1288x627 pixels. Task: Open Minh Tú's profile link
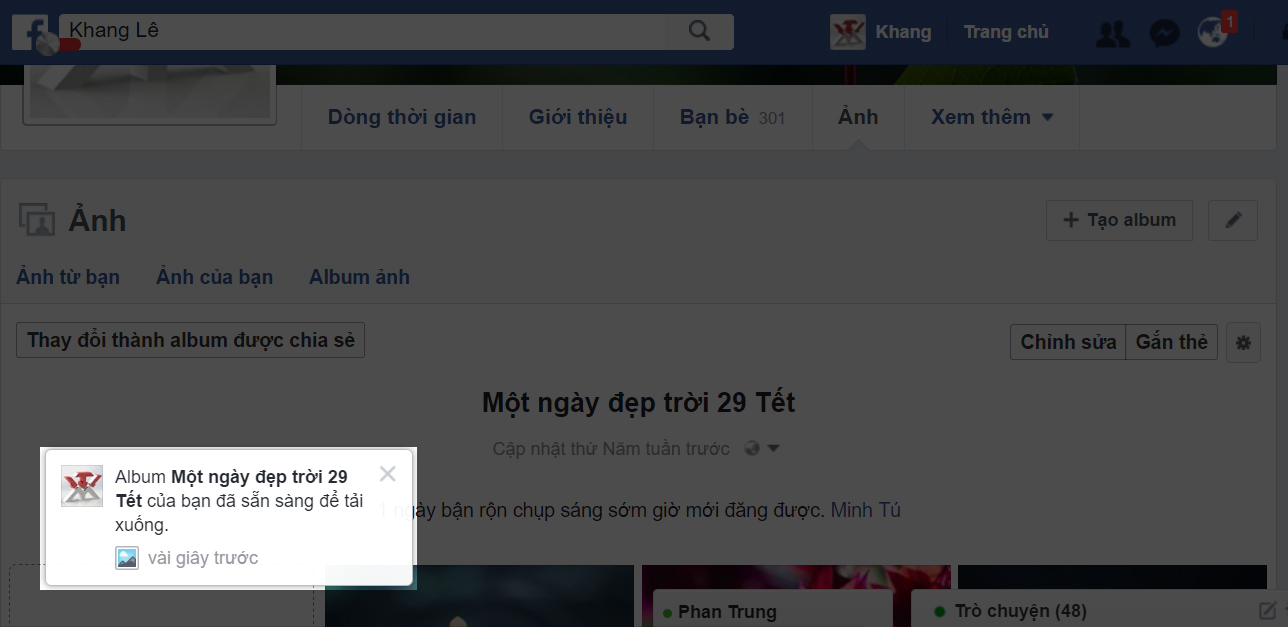866,510
